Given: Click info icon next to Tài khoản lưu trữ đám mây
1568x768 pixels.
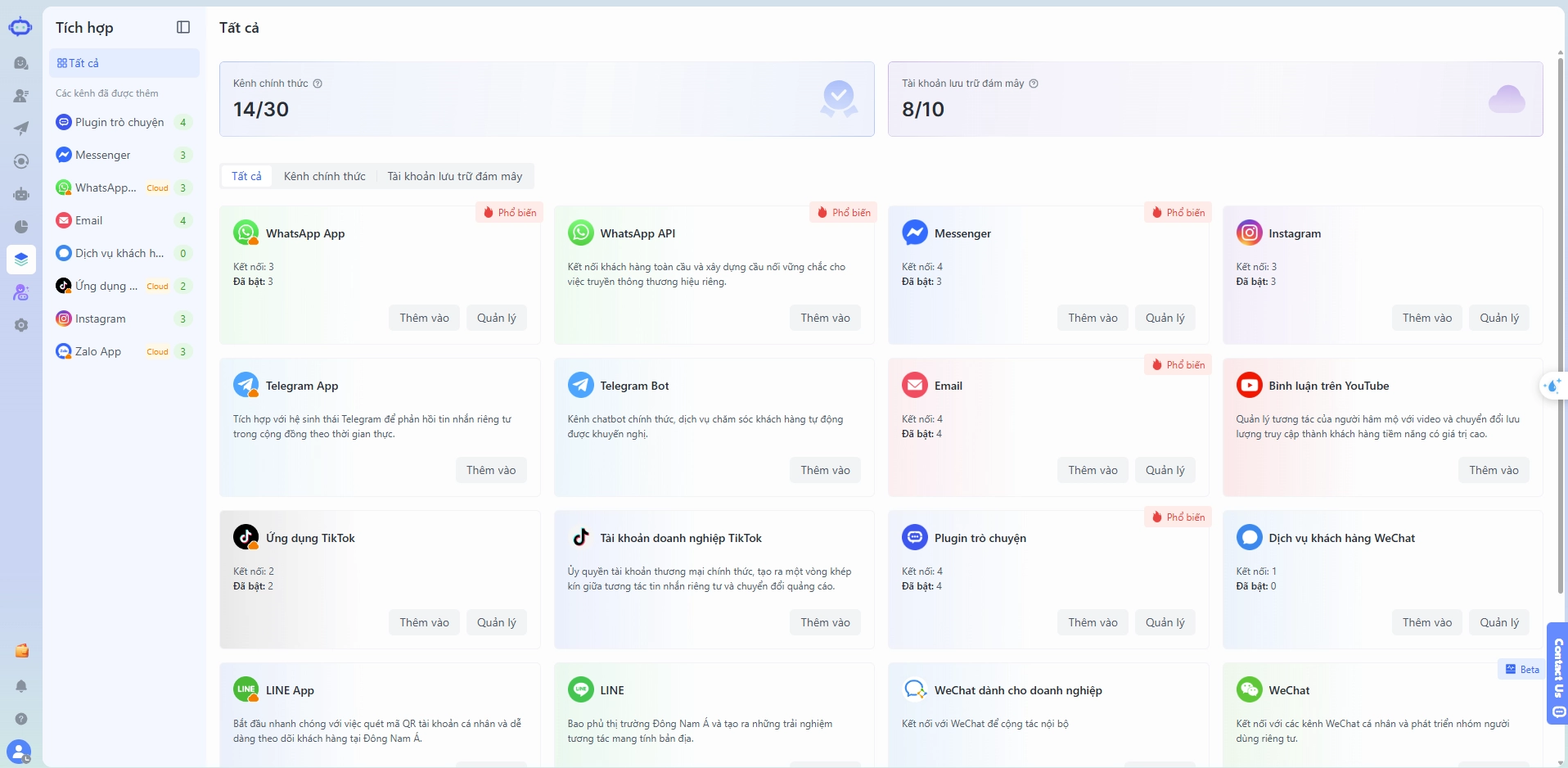Looking at the screenshot, I should click(x=1034, y=84).
